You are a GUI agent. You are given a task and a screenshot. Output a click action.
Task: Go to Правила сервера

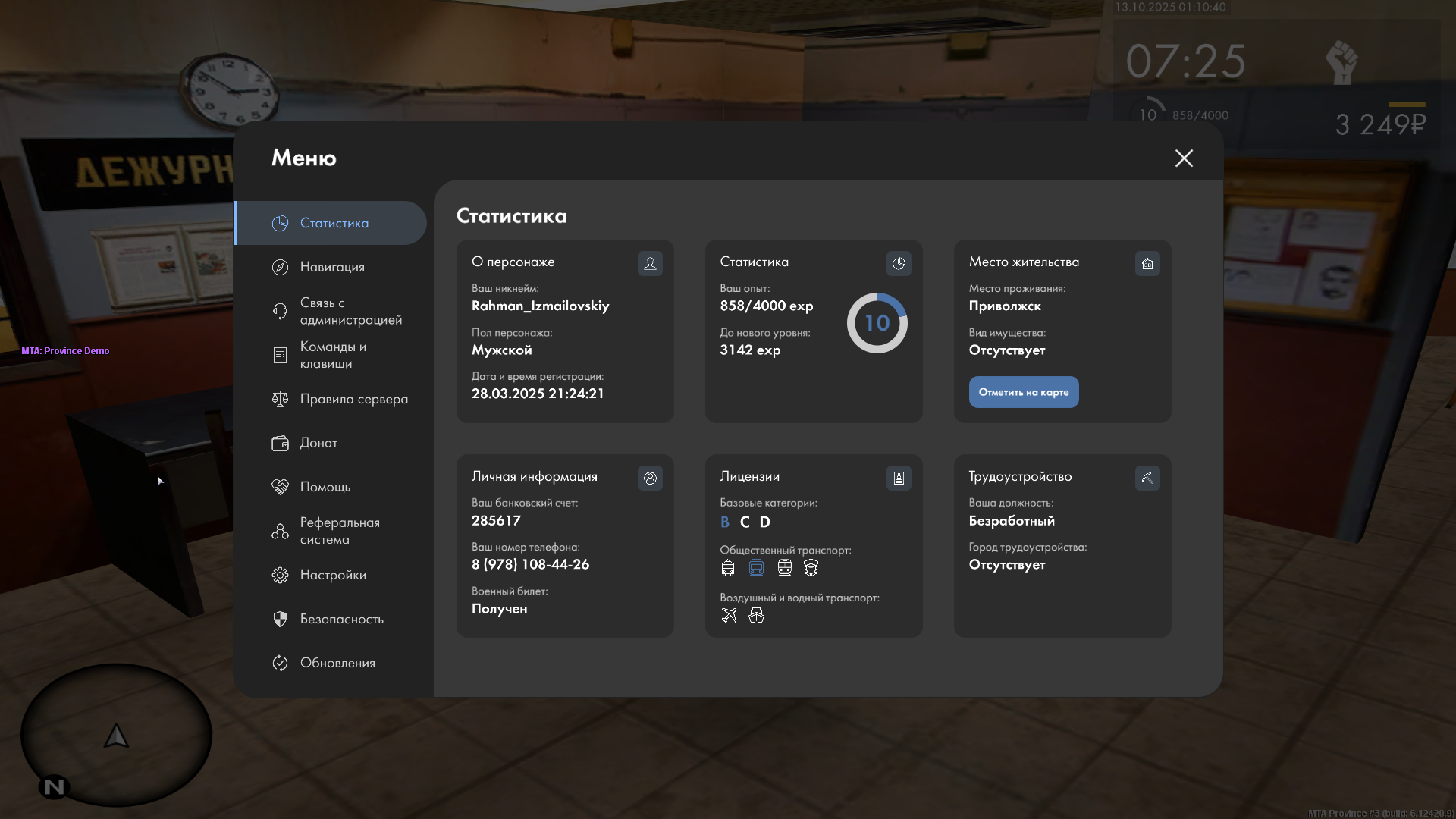point(353,399)
